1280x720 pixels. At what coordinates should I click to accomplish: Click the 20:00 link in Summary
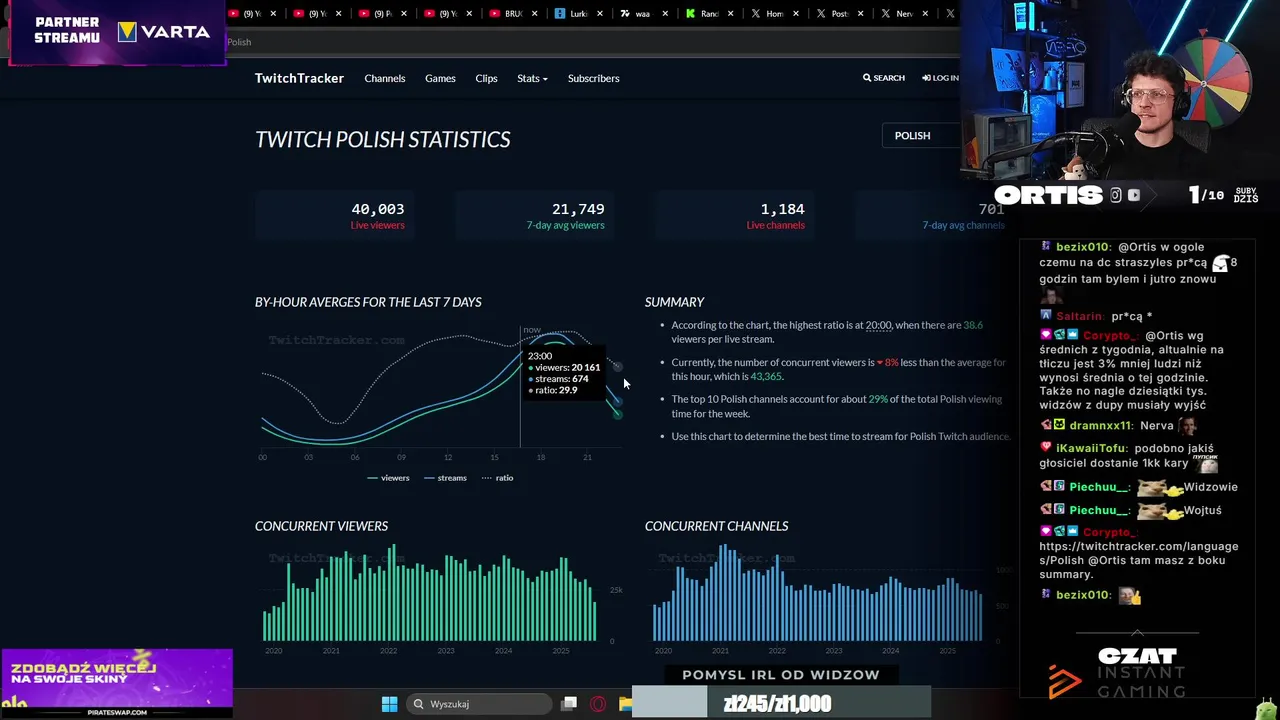878,325
